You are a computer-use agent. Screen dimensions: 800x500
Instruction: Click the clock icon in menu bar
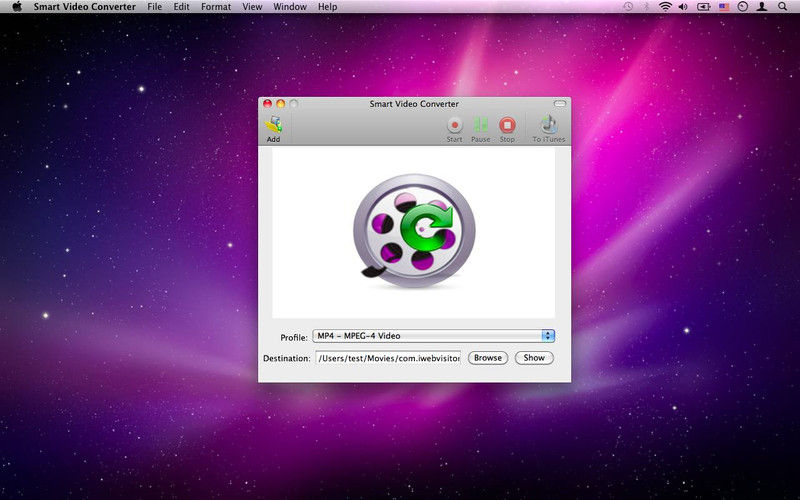[743, 7]
